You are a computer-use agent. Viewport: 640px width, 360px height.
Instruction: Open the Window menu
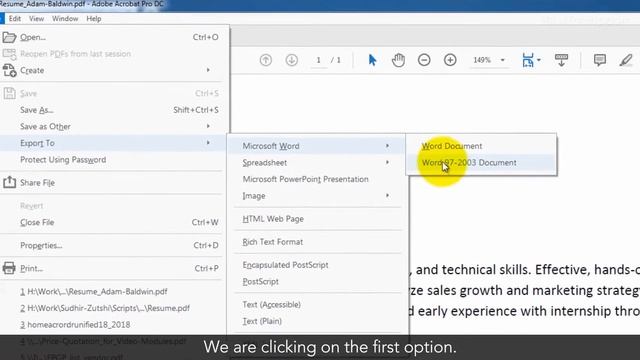[65, 19]
